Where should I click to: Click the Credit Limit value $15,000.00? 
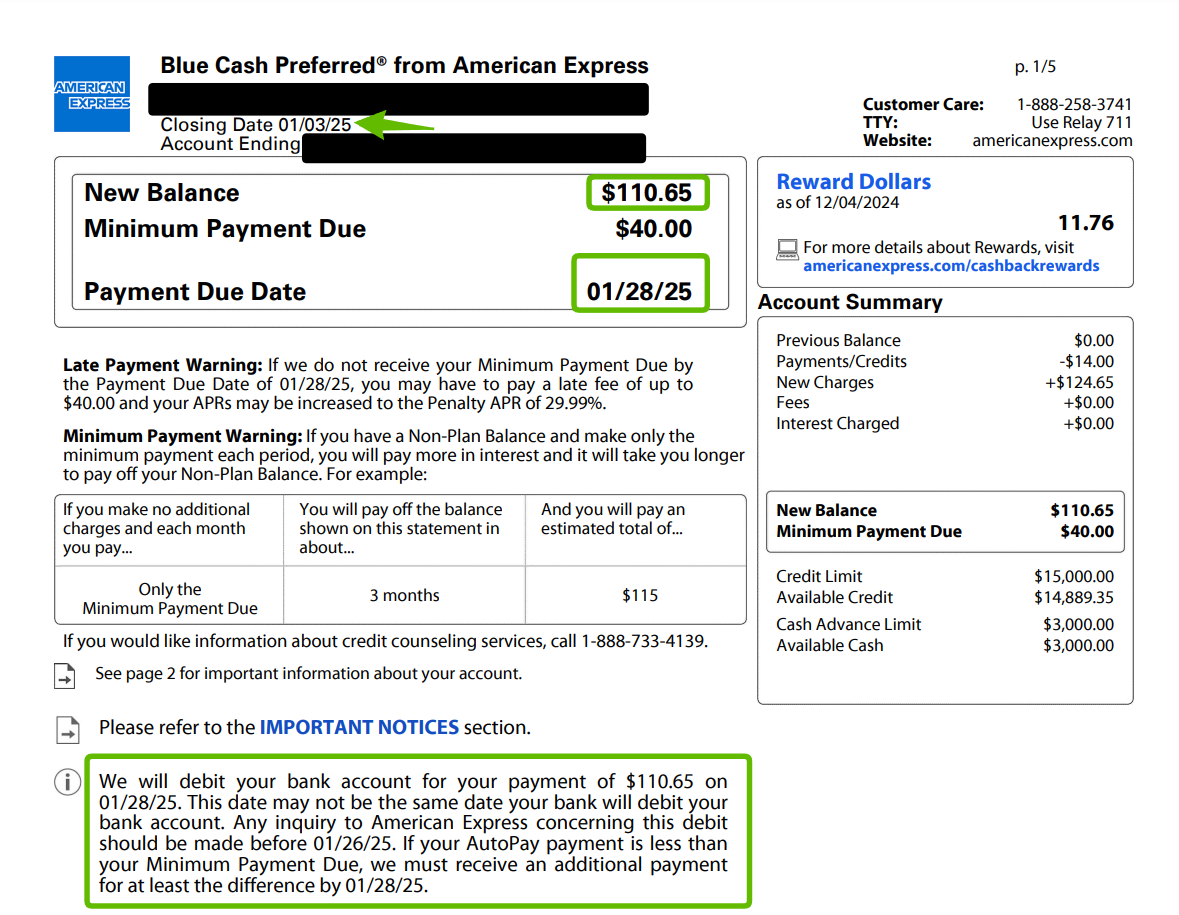tap(1074, 577)
